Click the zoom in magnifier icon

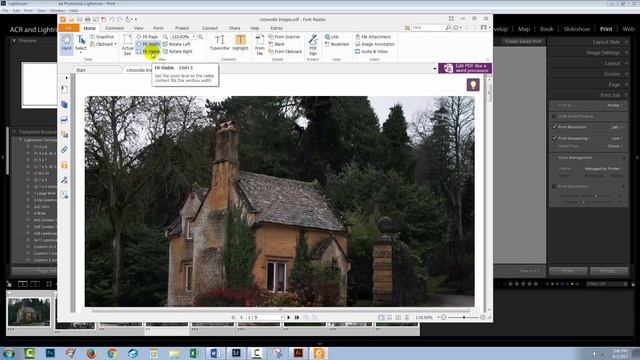200,37
